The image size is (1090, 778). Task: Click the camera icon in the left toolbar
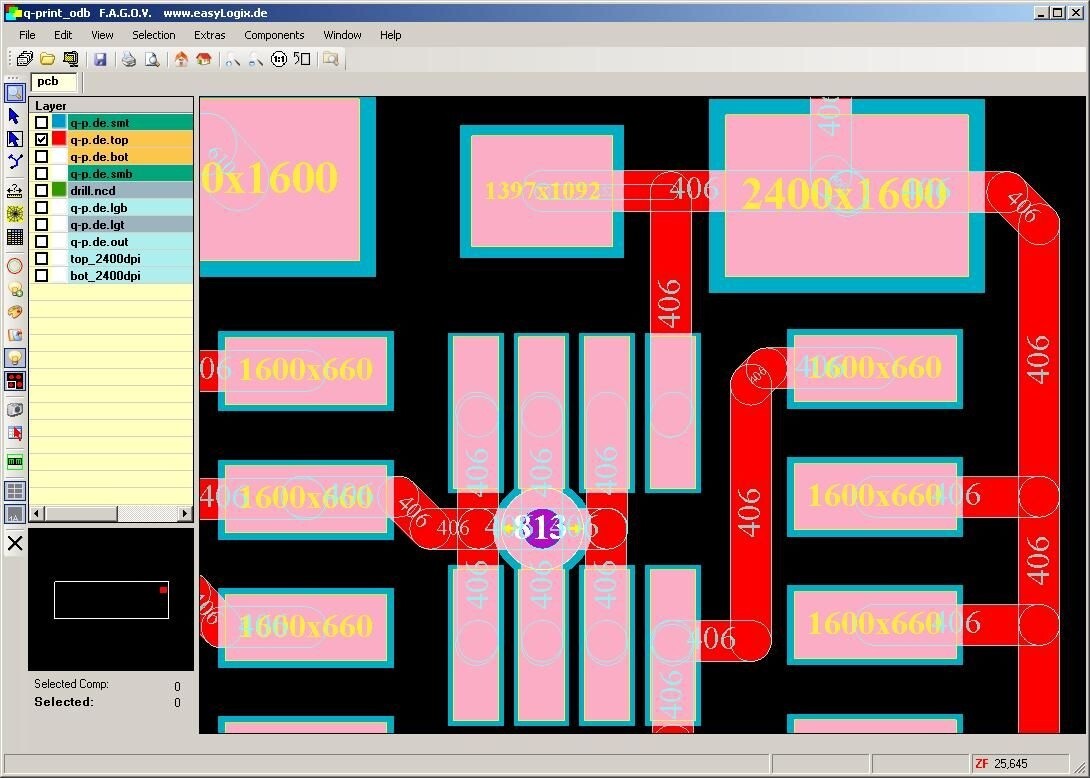point(13,408)
